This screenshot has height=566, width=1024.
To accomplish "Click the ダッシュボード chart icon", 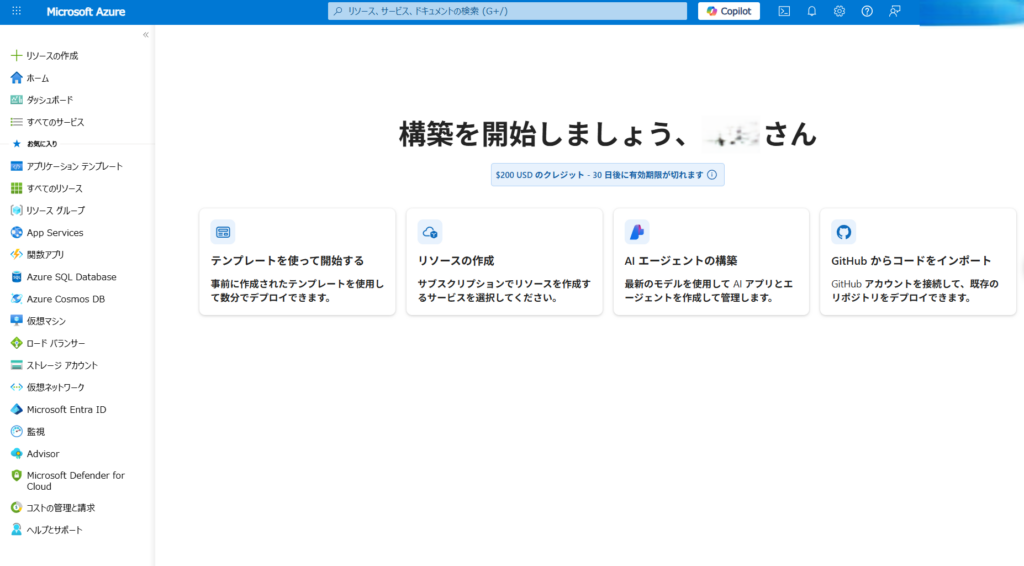I will pos(16,100).
